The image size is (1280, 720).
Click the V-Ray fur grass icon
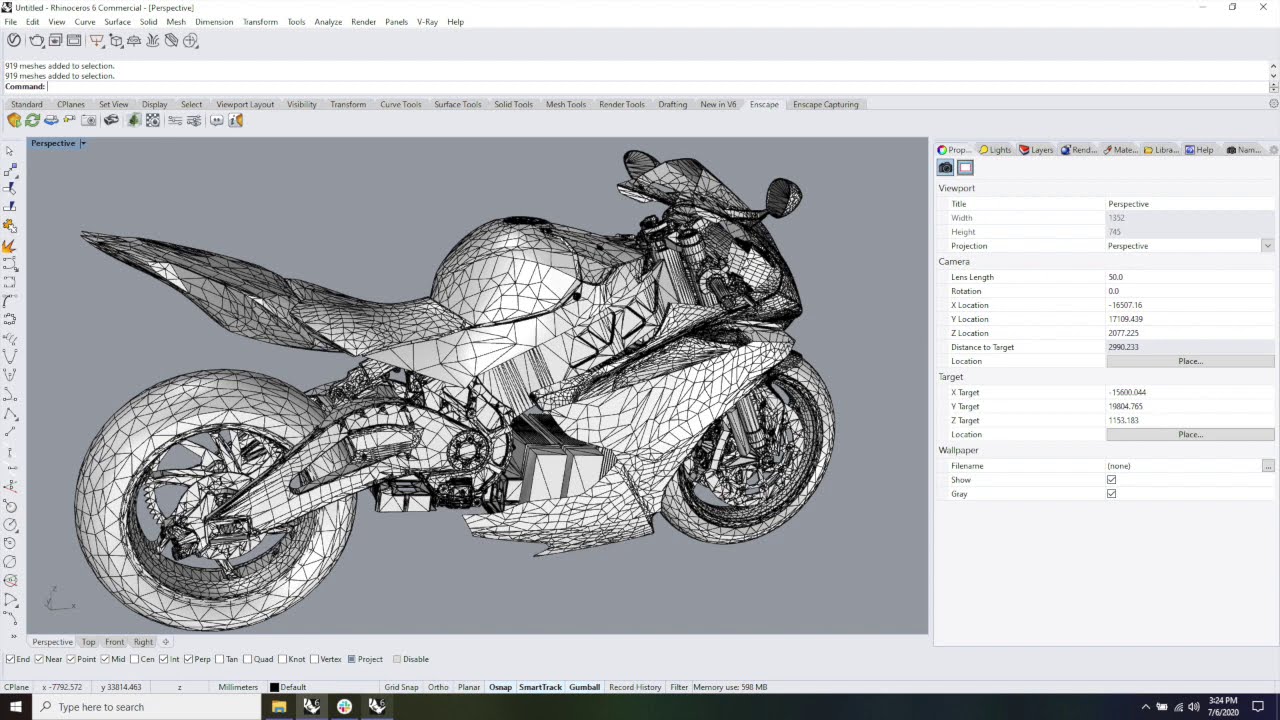point(152,40)
